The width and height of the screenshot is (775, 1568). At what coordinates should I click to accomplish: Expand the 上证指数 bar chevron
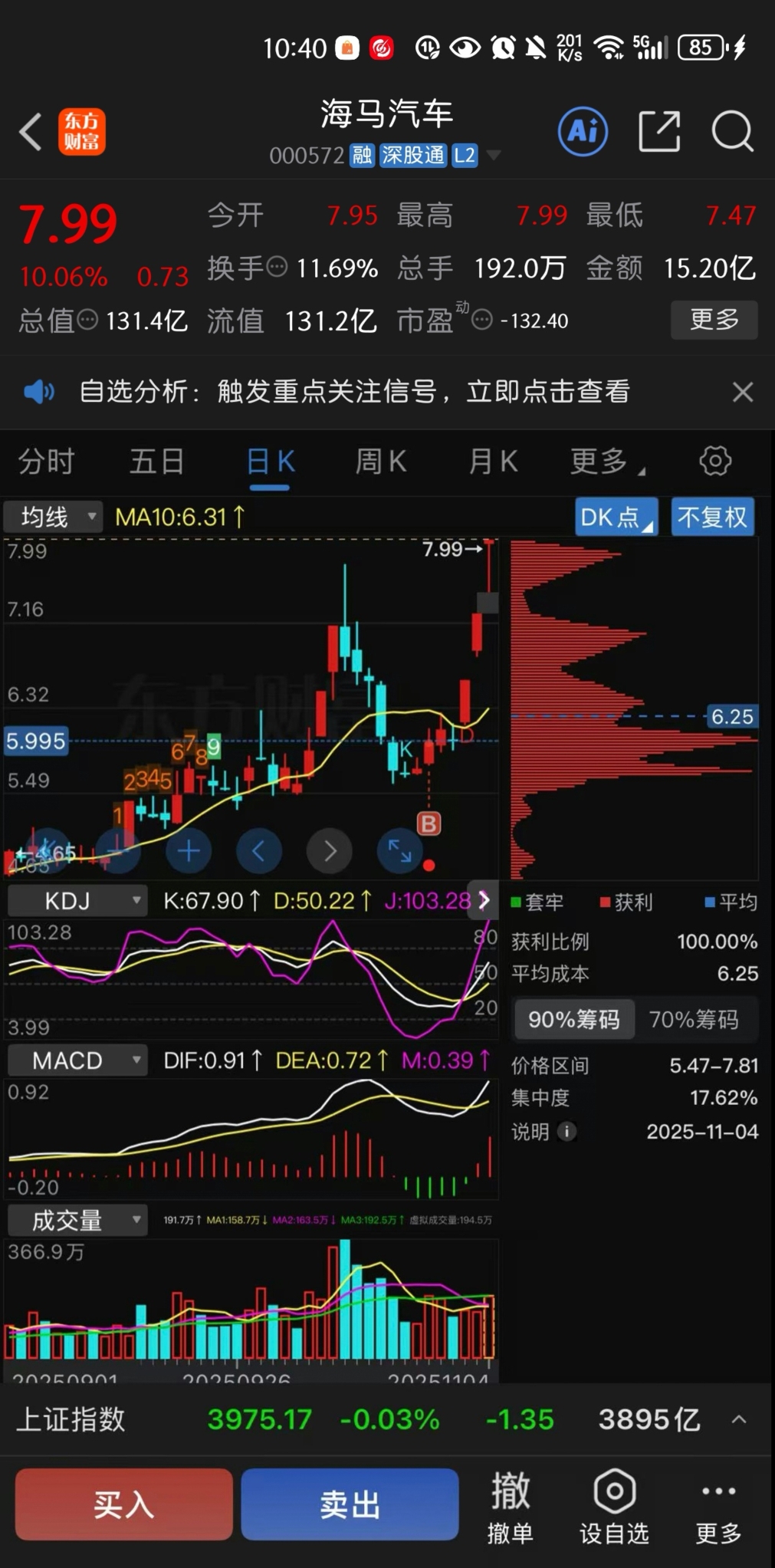pyautogui.click(x=739, y=1419)
